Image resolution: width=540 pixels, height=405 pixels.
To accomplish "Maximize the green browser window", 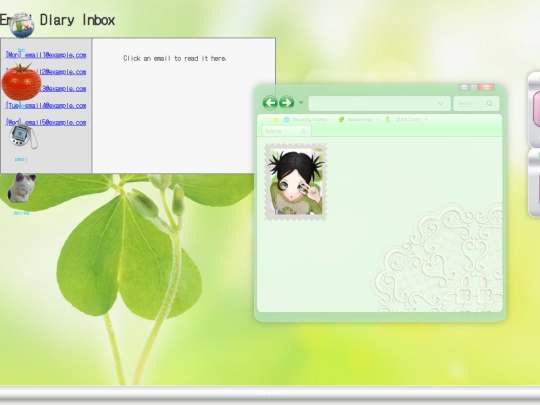I will coord(474,87).
